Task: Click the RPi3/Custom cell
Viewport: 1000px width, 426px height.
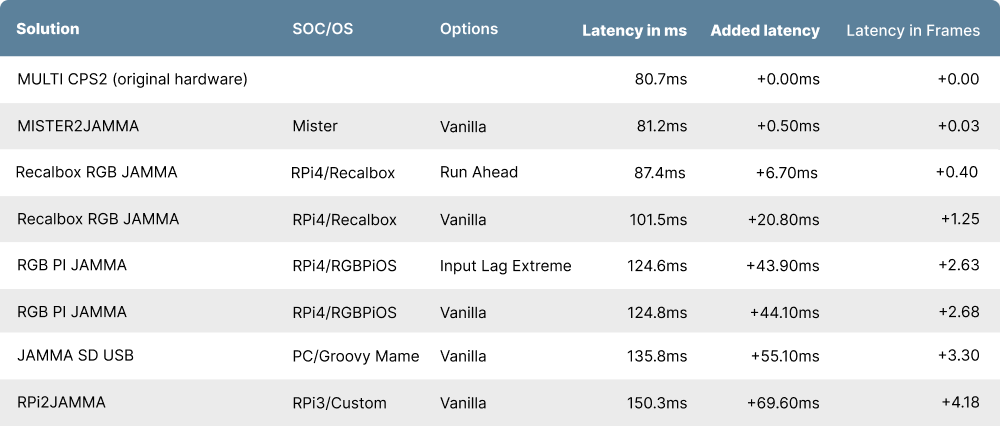Action: click(338, 403)
